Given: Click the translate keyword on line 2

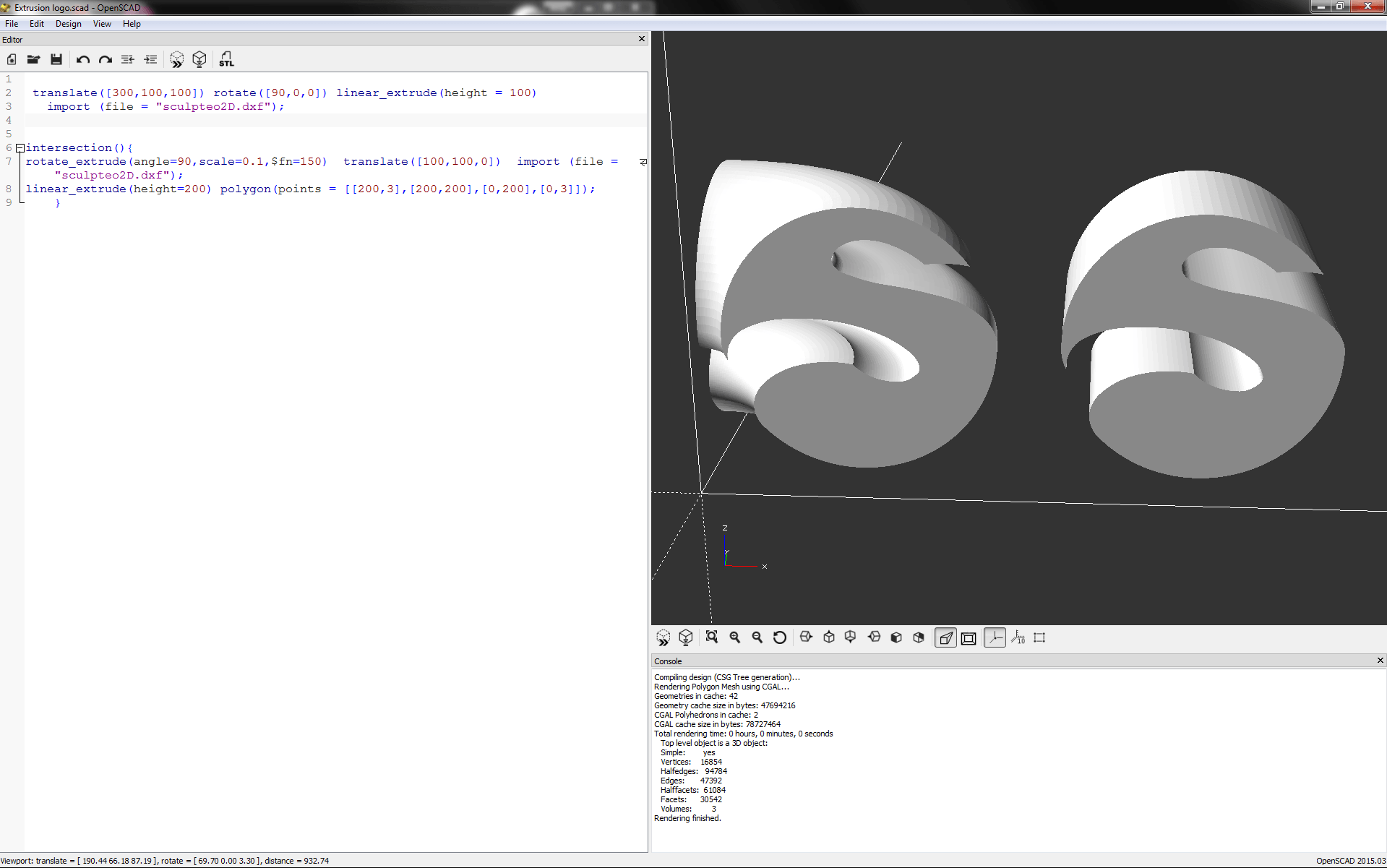Looking at the screenshot, I should pyautogui.click(x=65, y=93).
